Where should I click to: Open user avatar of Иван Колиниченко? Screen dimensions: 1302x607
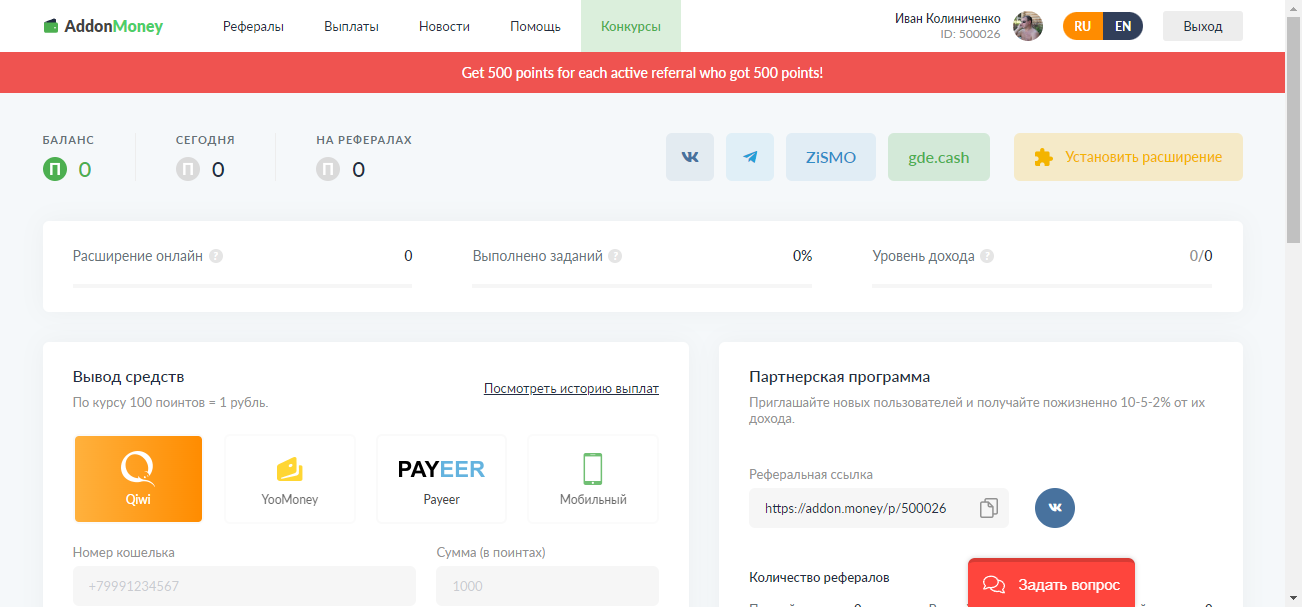[x=1028, y=26]
